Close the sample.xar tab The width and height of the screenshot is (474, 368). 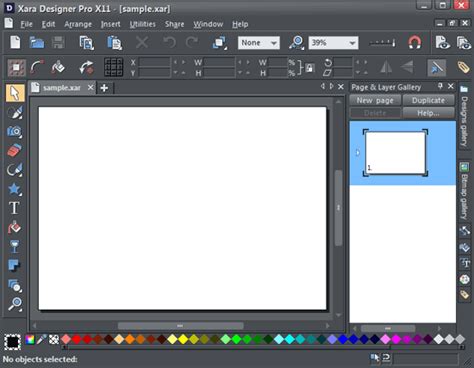[x=90, y=87]
